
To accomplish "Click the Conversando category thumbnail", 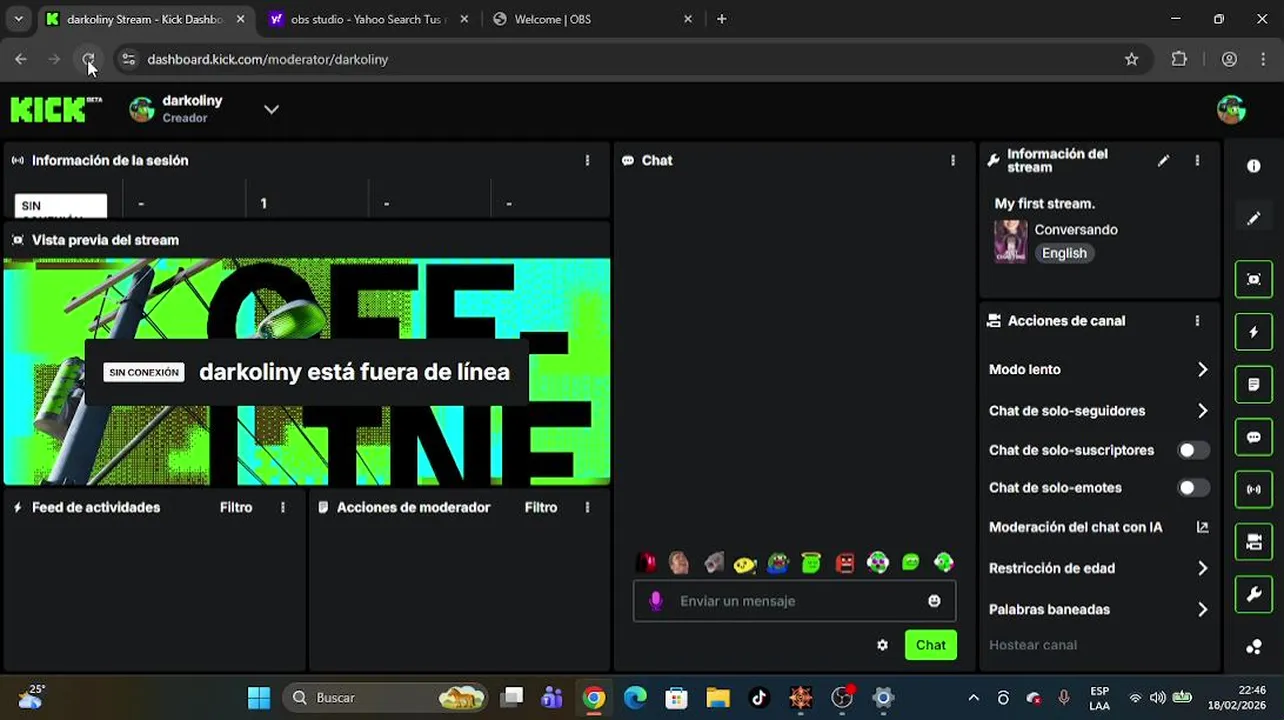I will (x=1010, y=242).
